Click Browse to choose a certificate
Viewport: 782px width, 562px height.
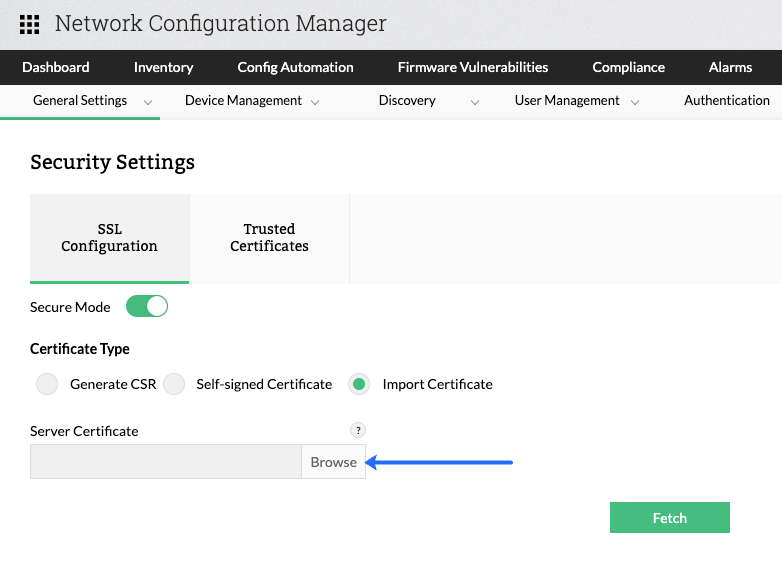(x=333, y=462)
